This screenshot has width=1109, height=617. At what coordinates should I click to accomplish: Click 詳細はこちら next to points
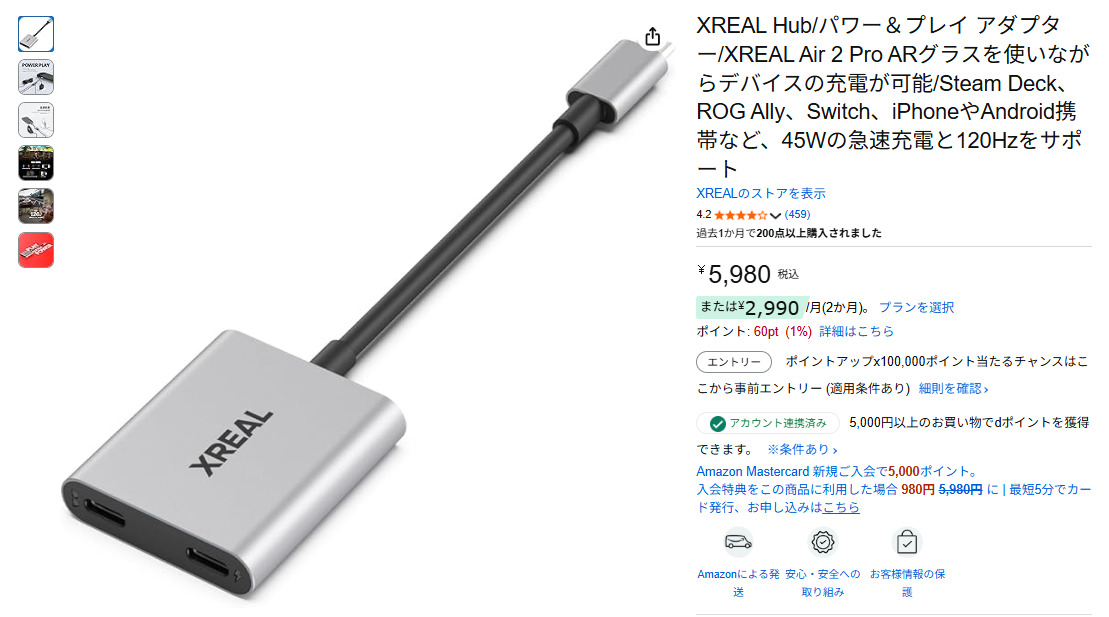click(857, 331)
